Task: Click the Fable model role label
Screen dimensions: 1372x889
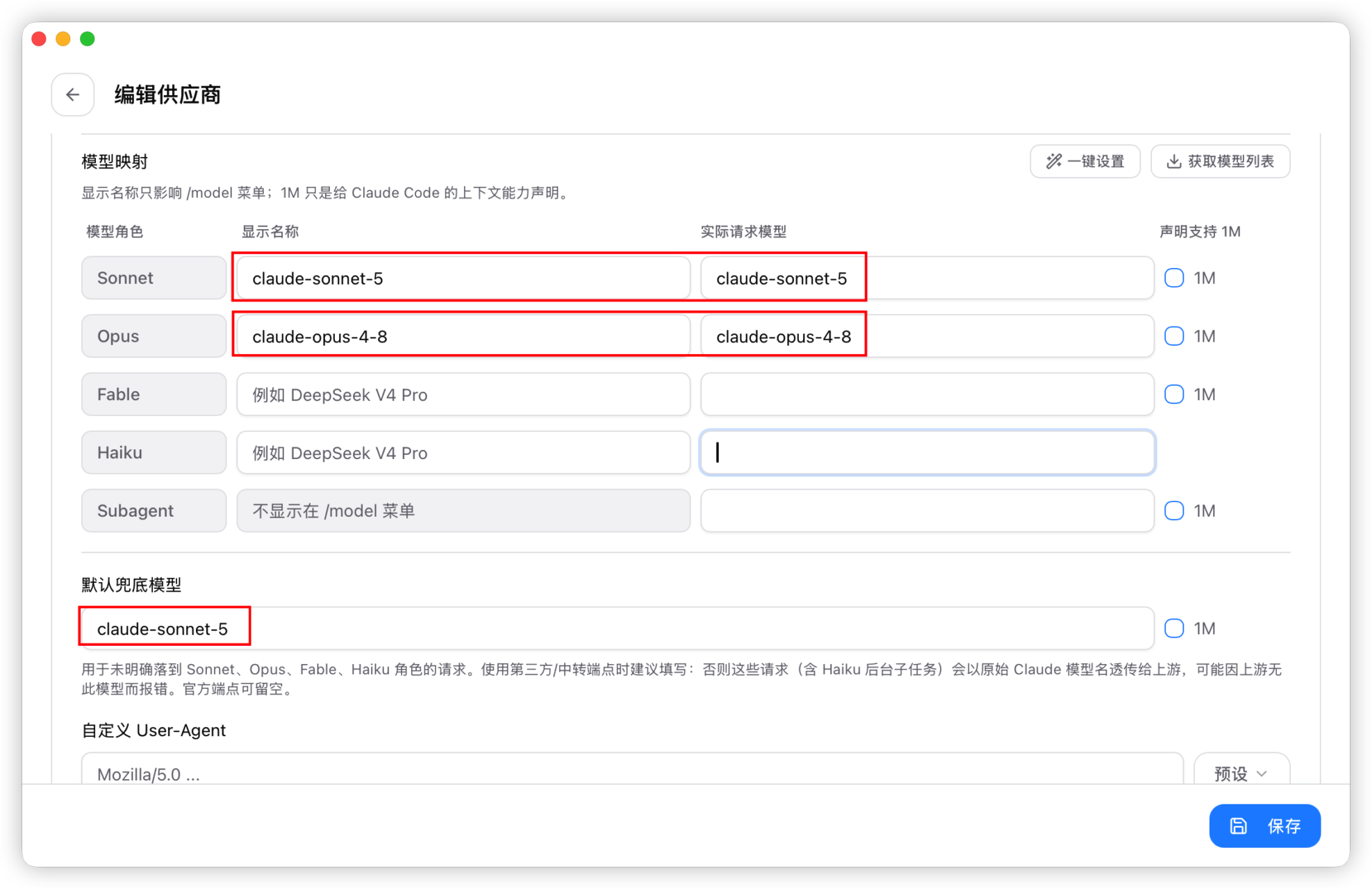Action: click(x=154, y=394)
